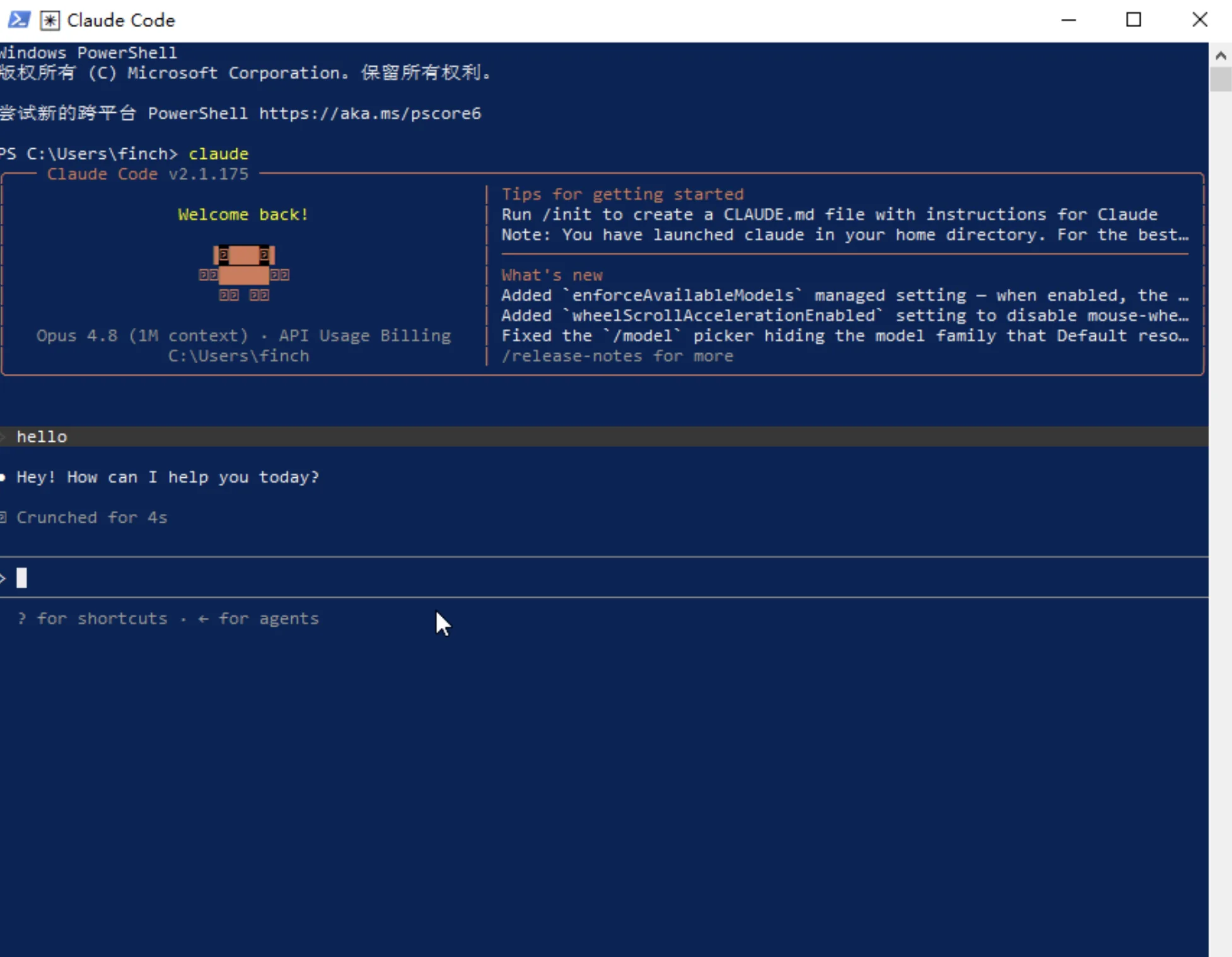Open the https://aka.ms/pscore6 link
The width and height of the screenshot is (1232, 957).
pos(370,113)
